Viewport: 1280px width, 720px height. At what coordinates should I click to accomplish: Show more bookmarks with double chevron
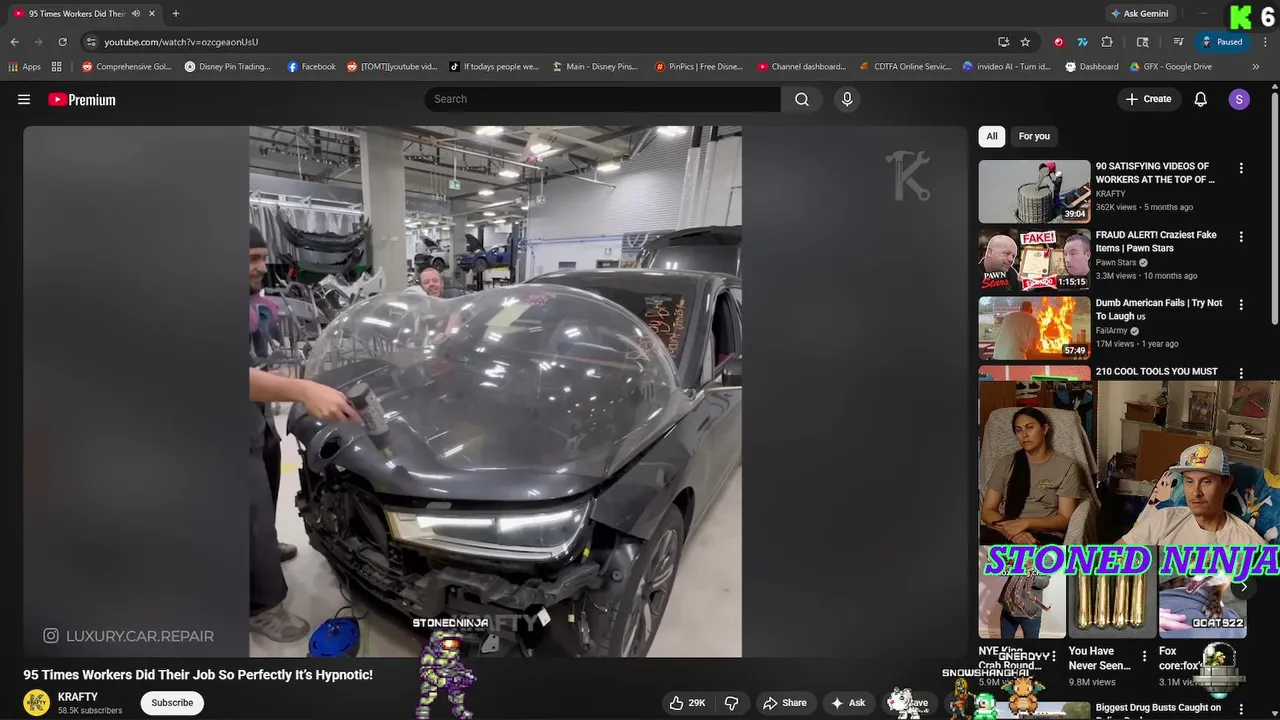click(1255, 67)
